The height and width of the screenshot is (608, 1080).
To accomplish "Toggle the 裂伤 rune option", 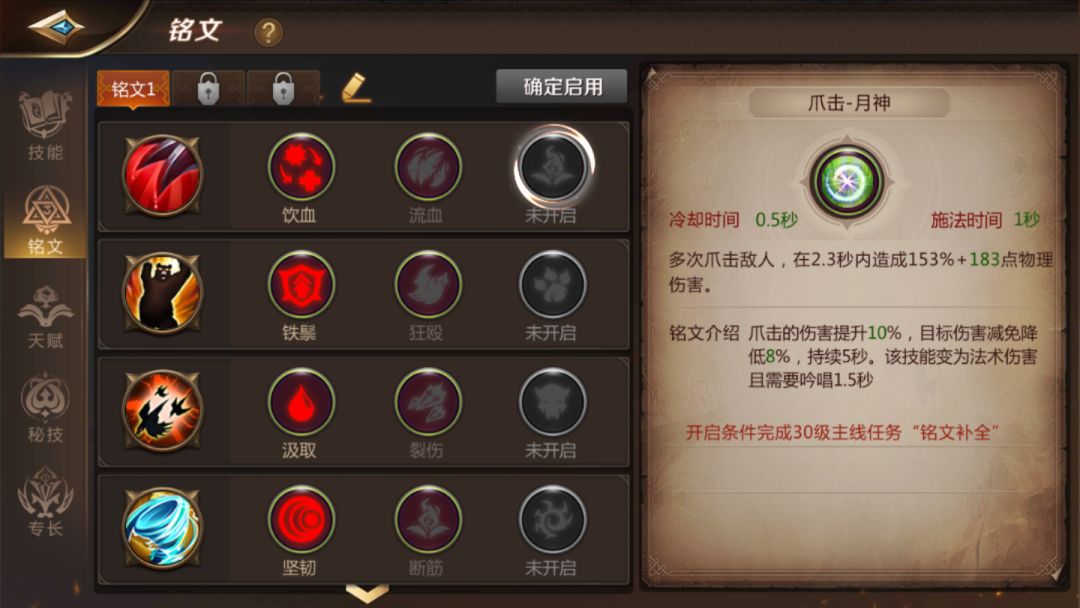I will click(x=428, y=402).
